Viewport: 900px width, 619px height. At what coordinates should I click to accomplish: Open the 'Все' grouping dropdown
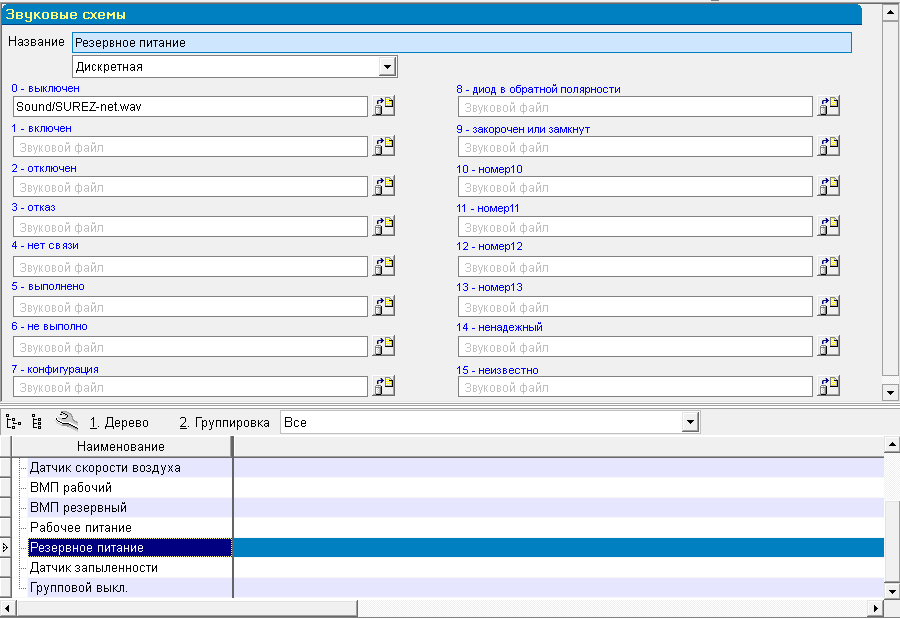pos(689,423)
